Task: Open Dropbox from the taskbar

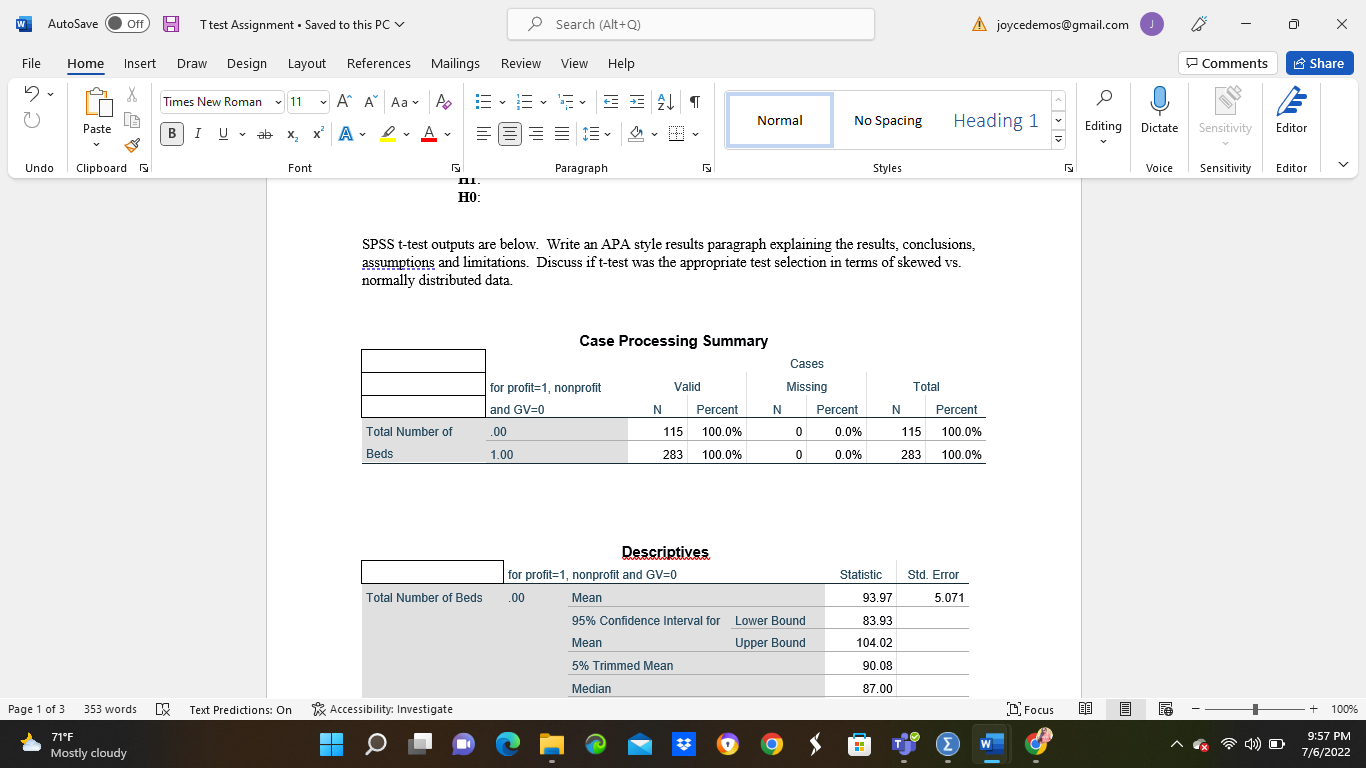Action: coord(683,745)
